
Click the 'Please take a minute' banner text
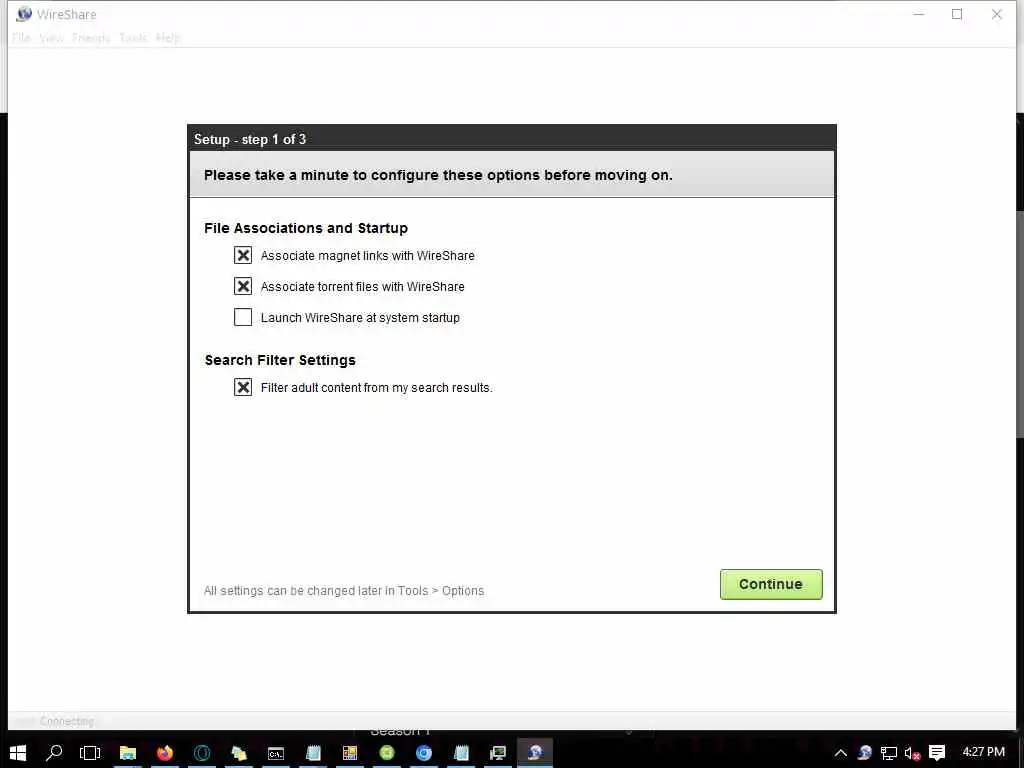[x=438, y=175]
